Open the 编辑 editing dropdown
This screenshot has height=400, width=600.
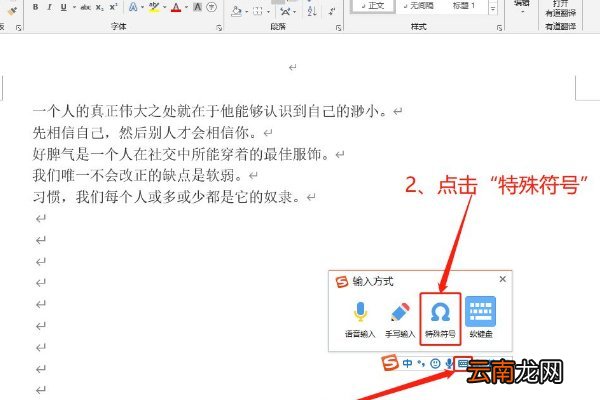[522, 6]
